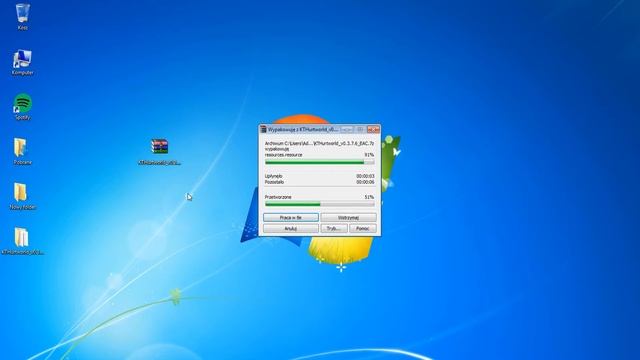Click the 'Pozostało' remaining time label
The image size is (640, 360).
pos(274,182)
